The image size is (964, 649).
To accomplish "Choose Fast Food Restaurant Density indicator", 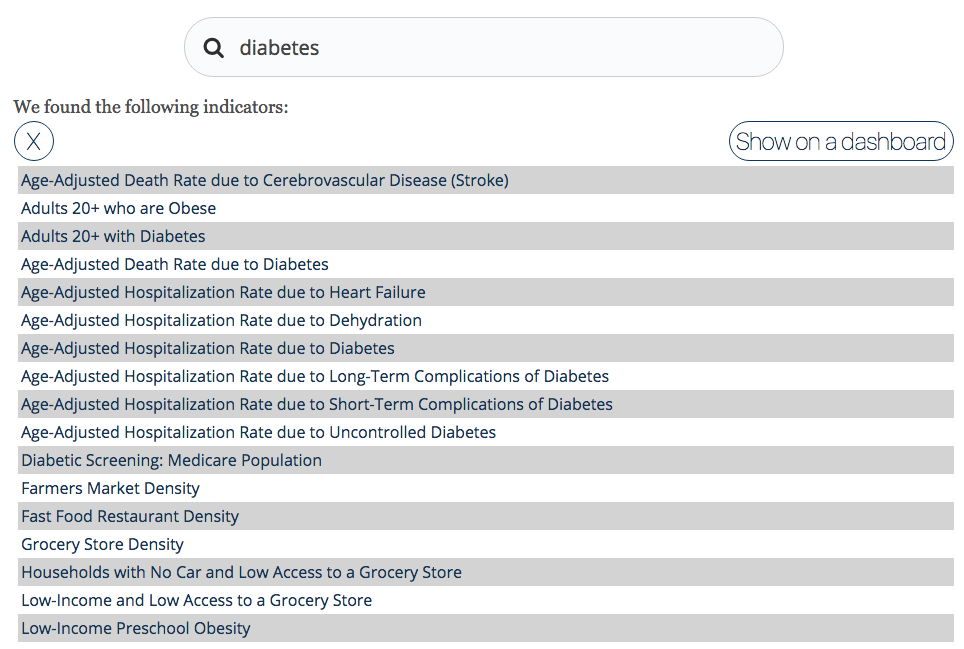I will click(x=130, y=517).
